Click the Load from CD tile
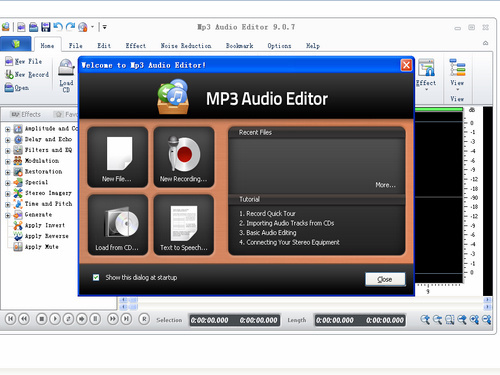Image resolution: width=500 pixels, height=375 pixels. click(x=117, y=225)
